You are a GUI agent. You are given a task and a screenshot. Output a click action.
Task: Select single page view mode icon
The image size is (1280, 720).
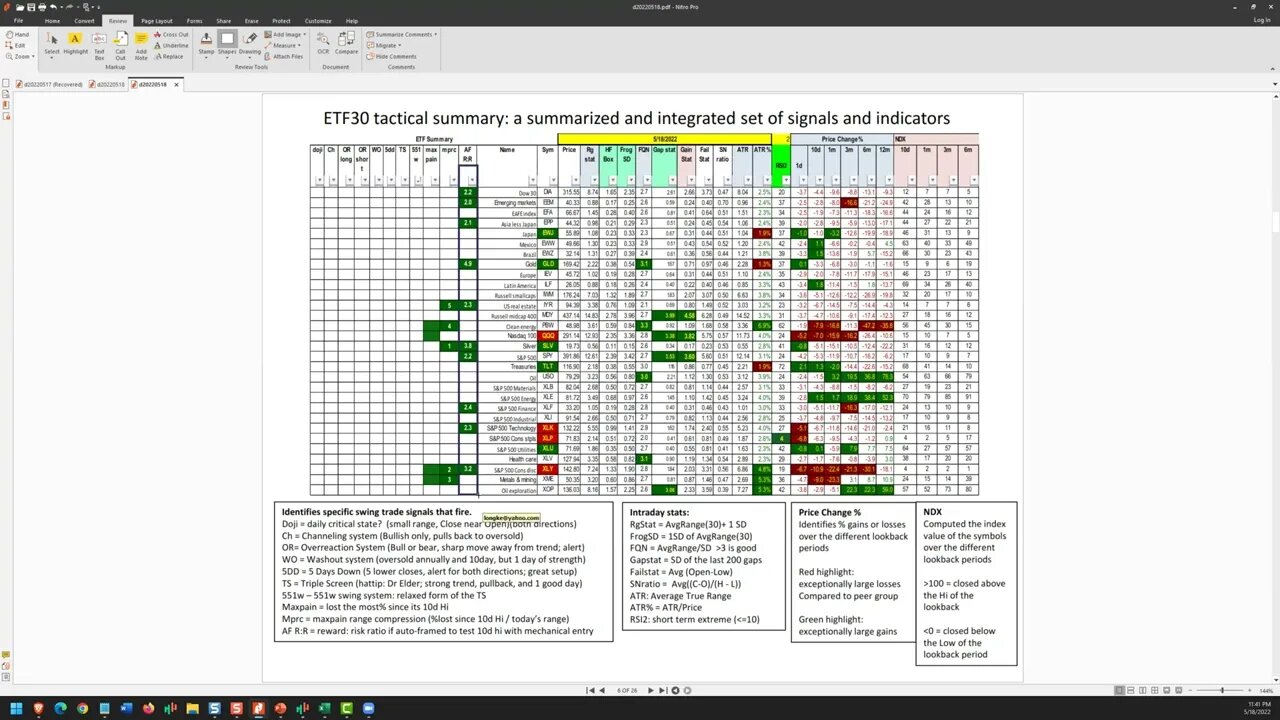[x=1119, y=690]
